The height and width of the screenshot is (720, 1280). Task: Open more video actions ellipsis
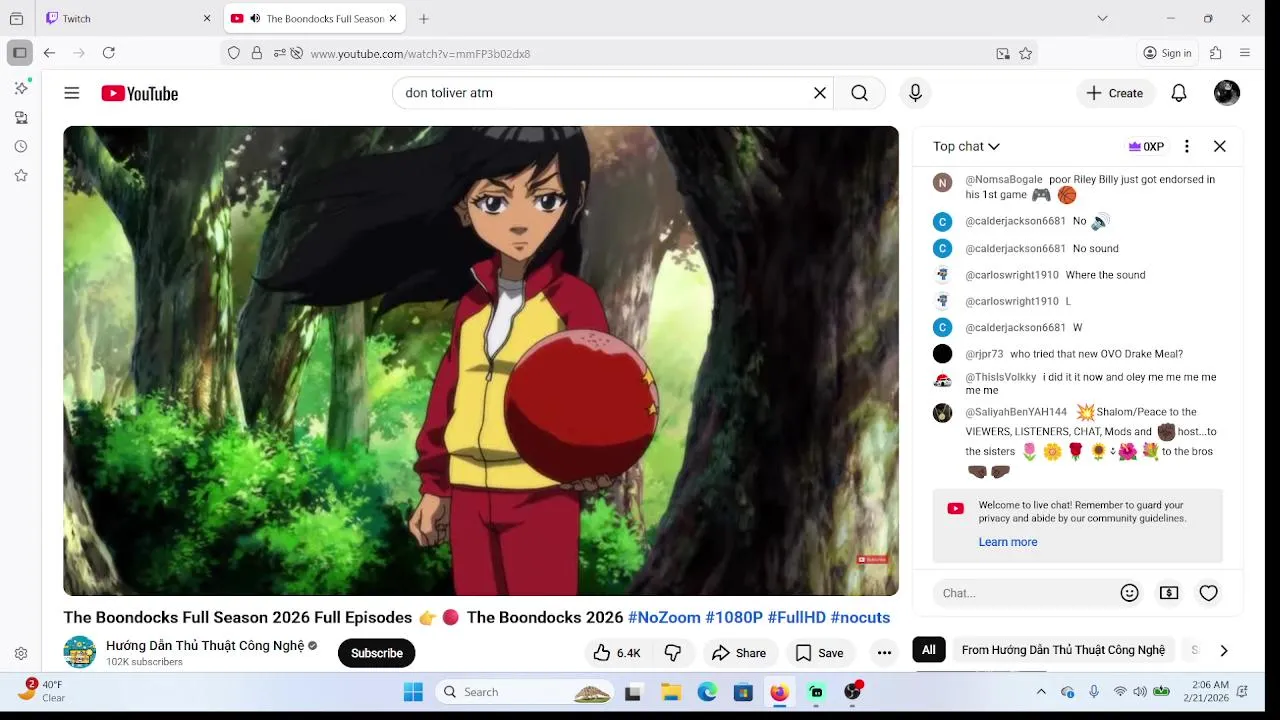point(884,653)
